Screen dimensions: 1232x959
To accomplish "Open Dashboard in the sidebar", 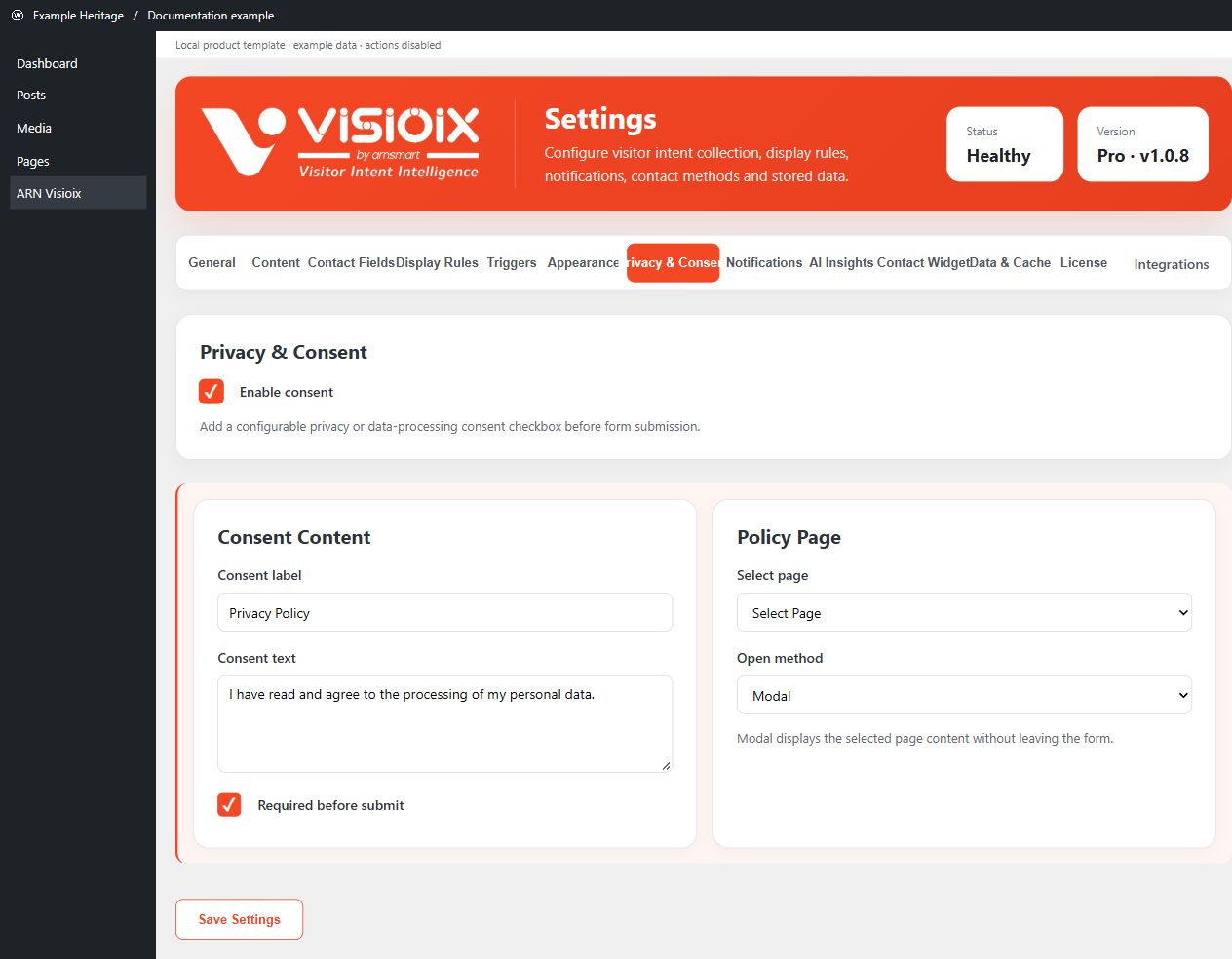I will point(47,63).
